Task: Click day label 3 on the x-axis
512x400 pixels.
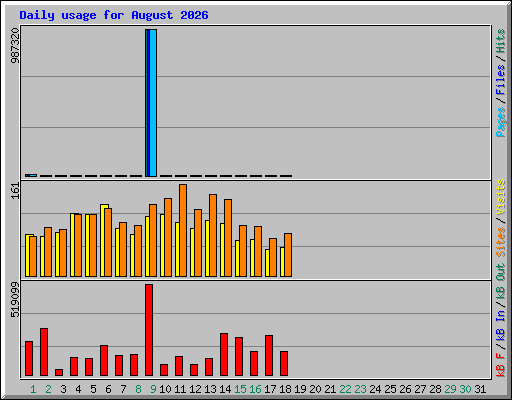Action: tap(63, 389)
